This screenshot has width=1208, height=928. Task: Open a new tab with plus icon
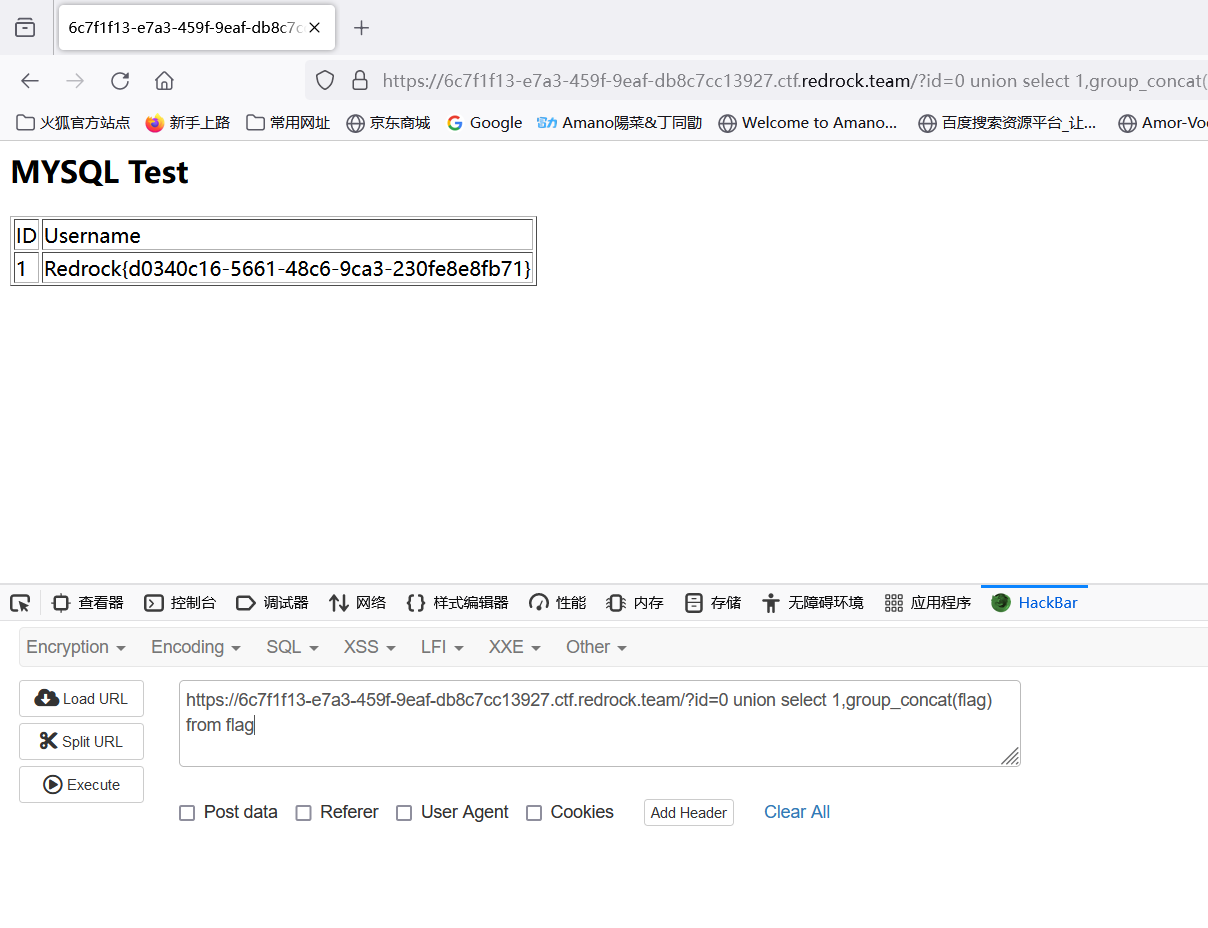click(362, 28)
